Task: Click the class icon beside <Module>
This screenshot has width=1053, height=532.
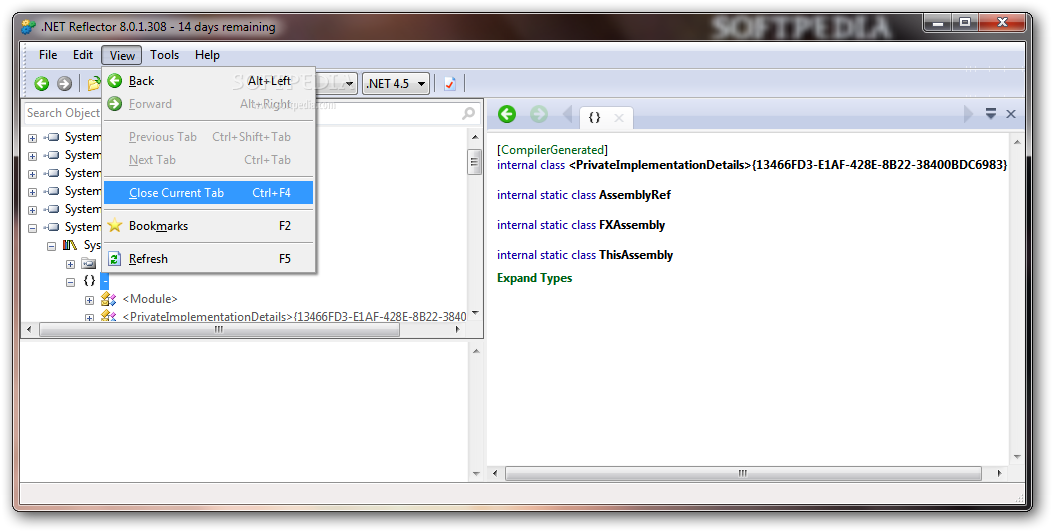Action: tap(108, 299)
